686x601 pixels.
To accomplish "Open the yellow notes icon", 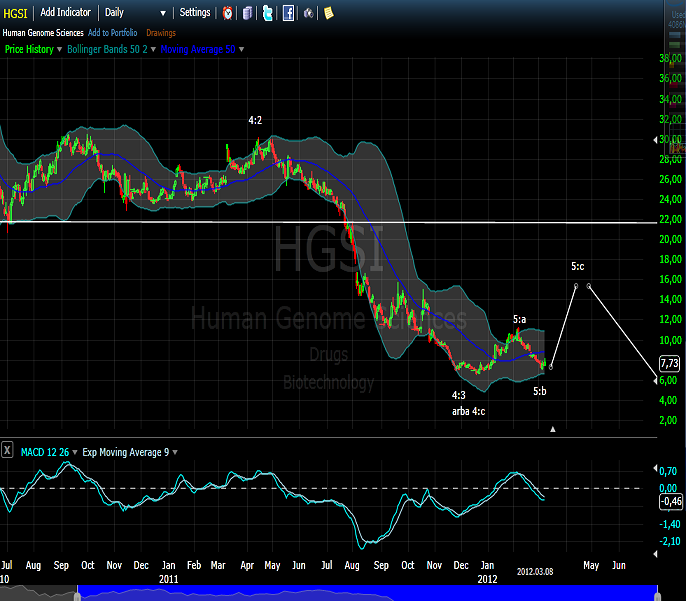I will coord(329,13).
